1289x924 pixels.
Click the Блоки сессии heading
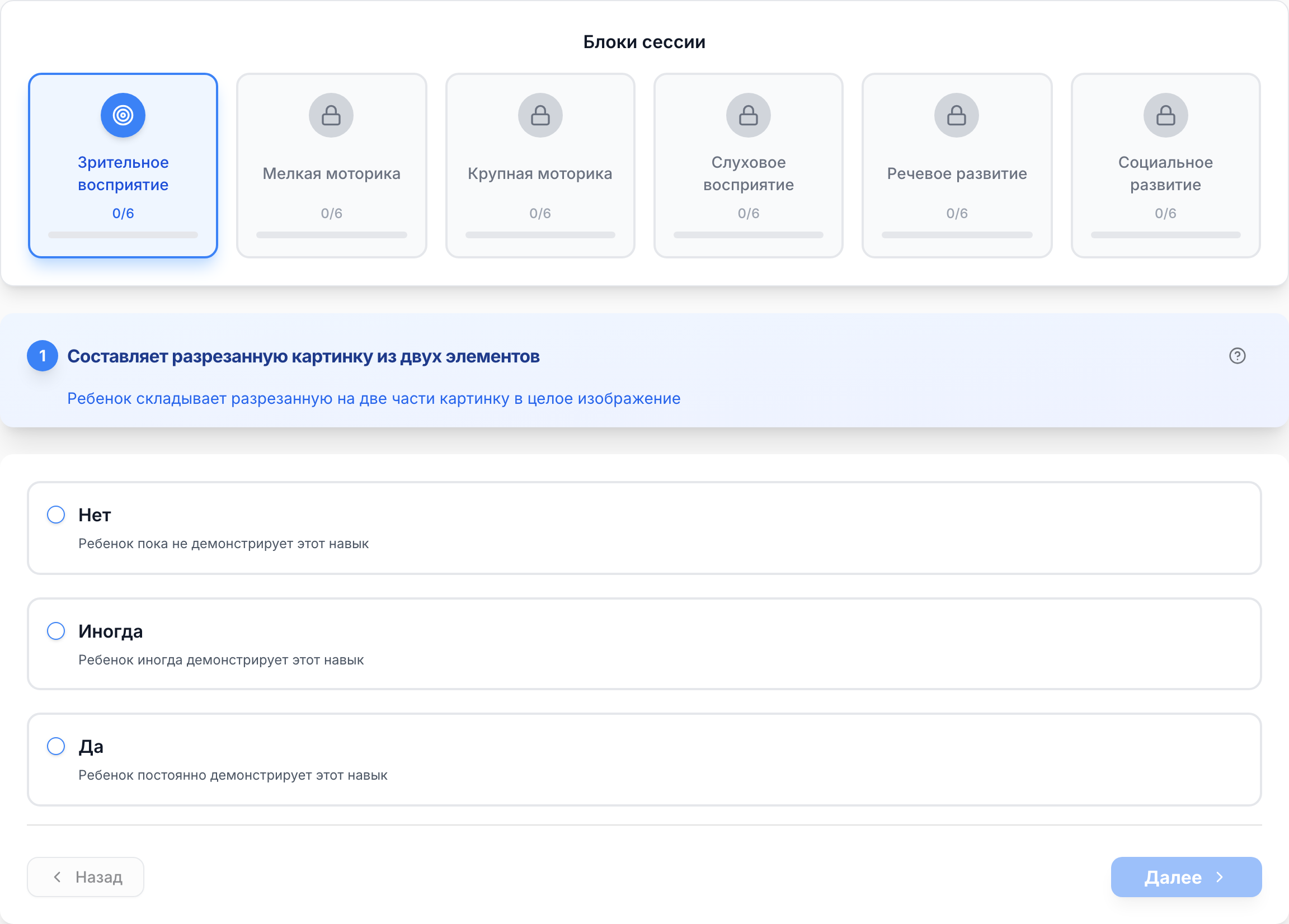point(644,42)
